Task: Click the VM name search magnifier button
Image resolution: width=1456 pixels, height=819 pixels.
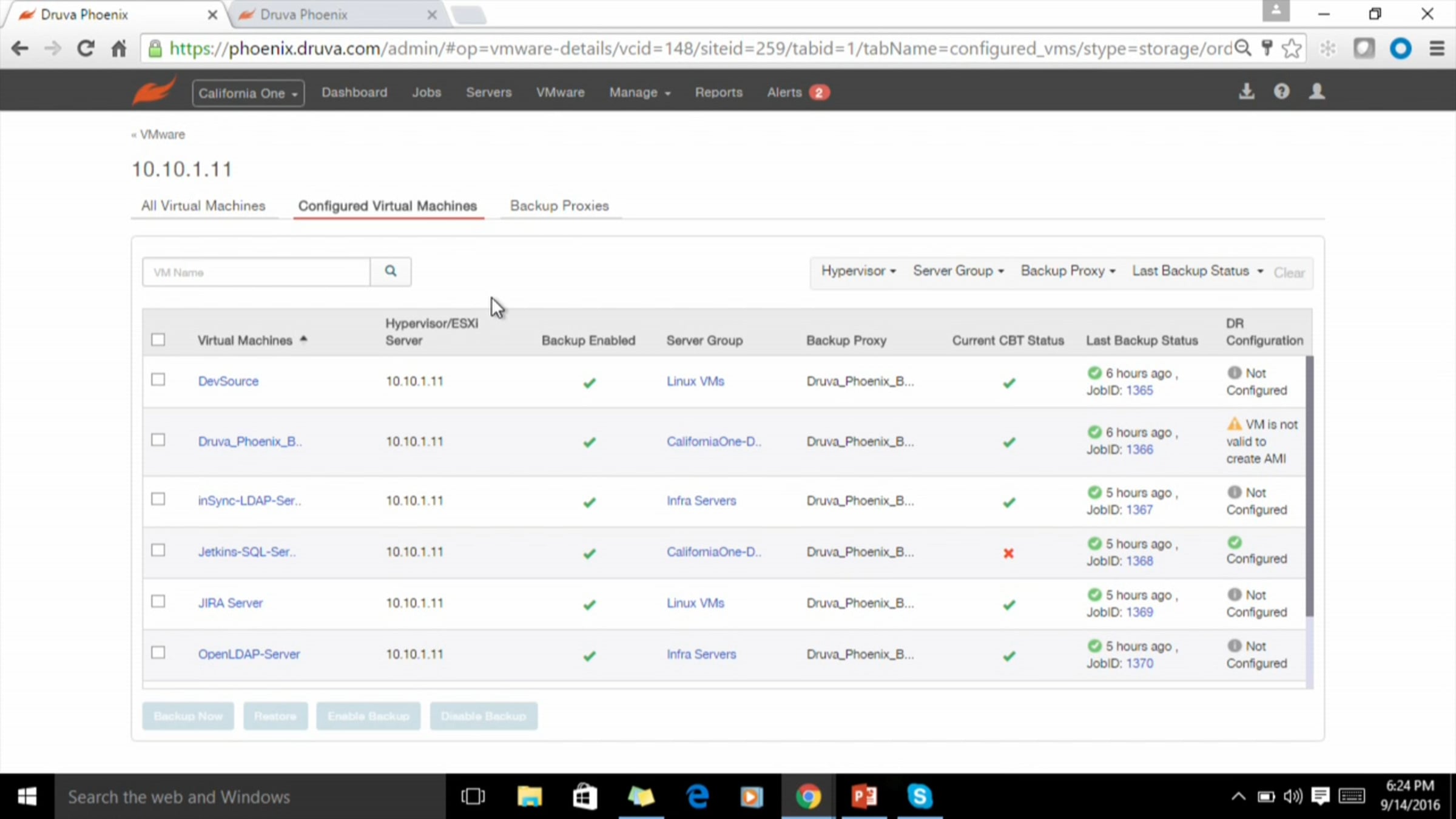Action: pyautogui.click(x=391, y=271)
